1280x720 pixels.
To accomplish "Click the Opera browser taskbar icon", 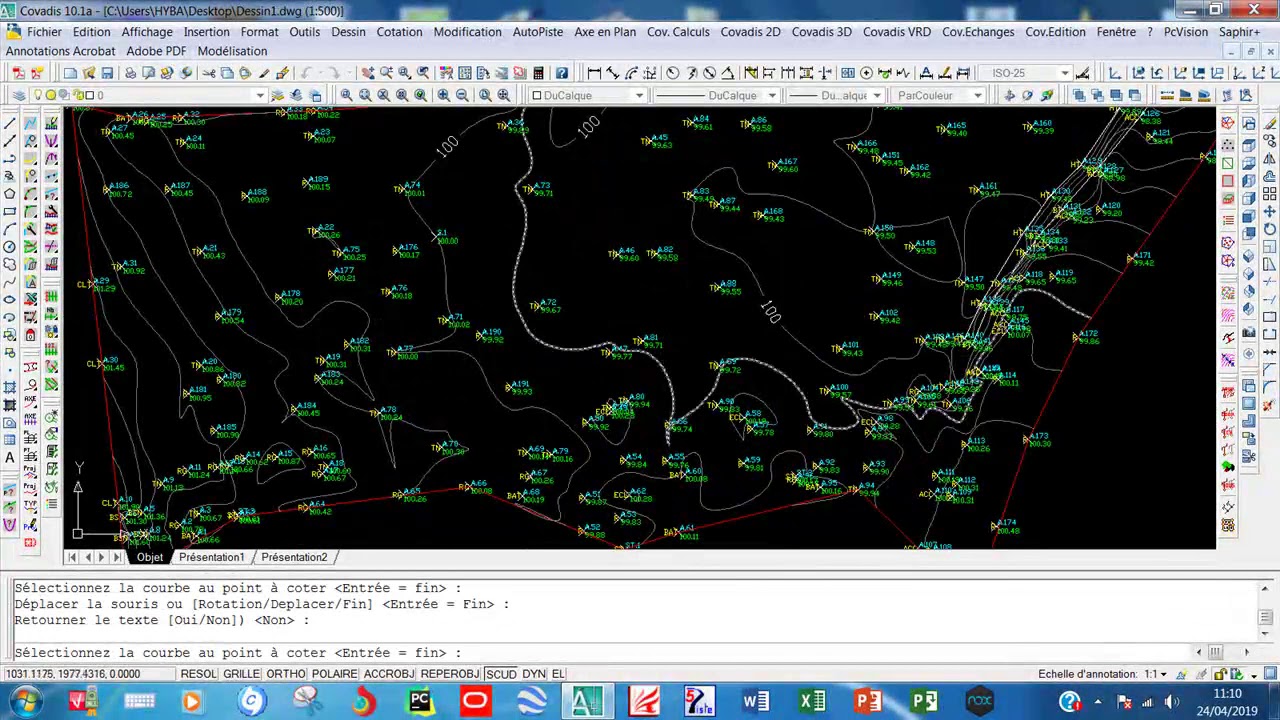I will [x=474, y=701].
